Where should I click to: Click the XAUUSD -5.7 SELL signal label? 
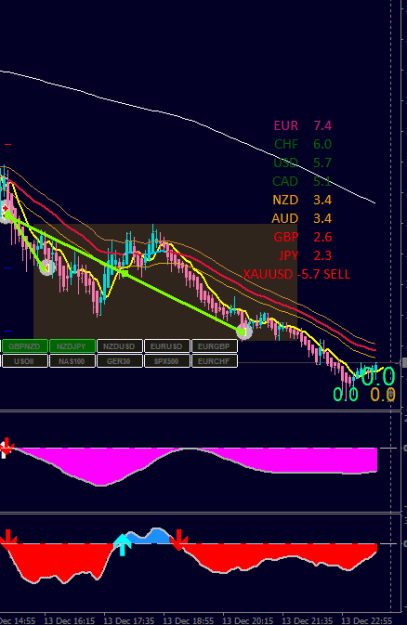click(x=297, y=274)
